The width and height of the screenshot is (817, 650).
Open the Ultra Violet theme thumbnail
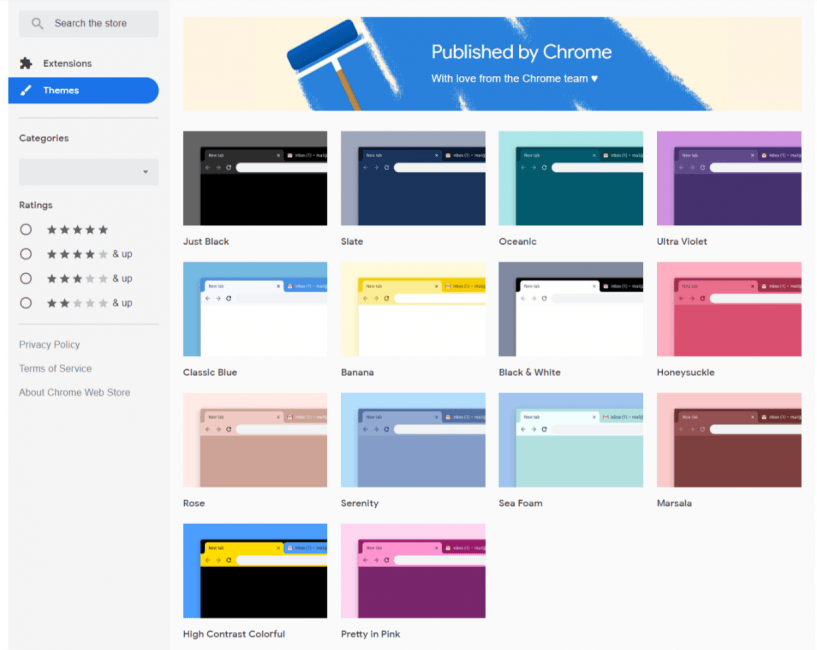729,178
